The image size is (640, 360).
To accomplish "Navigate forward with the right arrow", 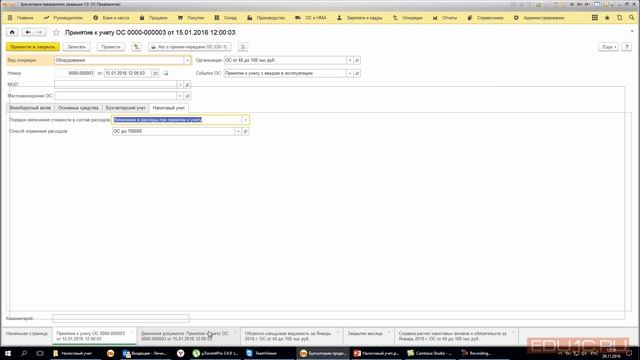I will [x=40, y=32].
